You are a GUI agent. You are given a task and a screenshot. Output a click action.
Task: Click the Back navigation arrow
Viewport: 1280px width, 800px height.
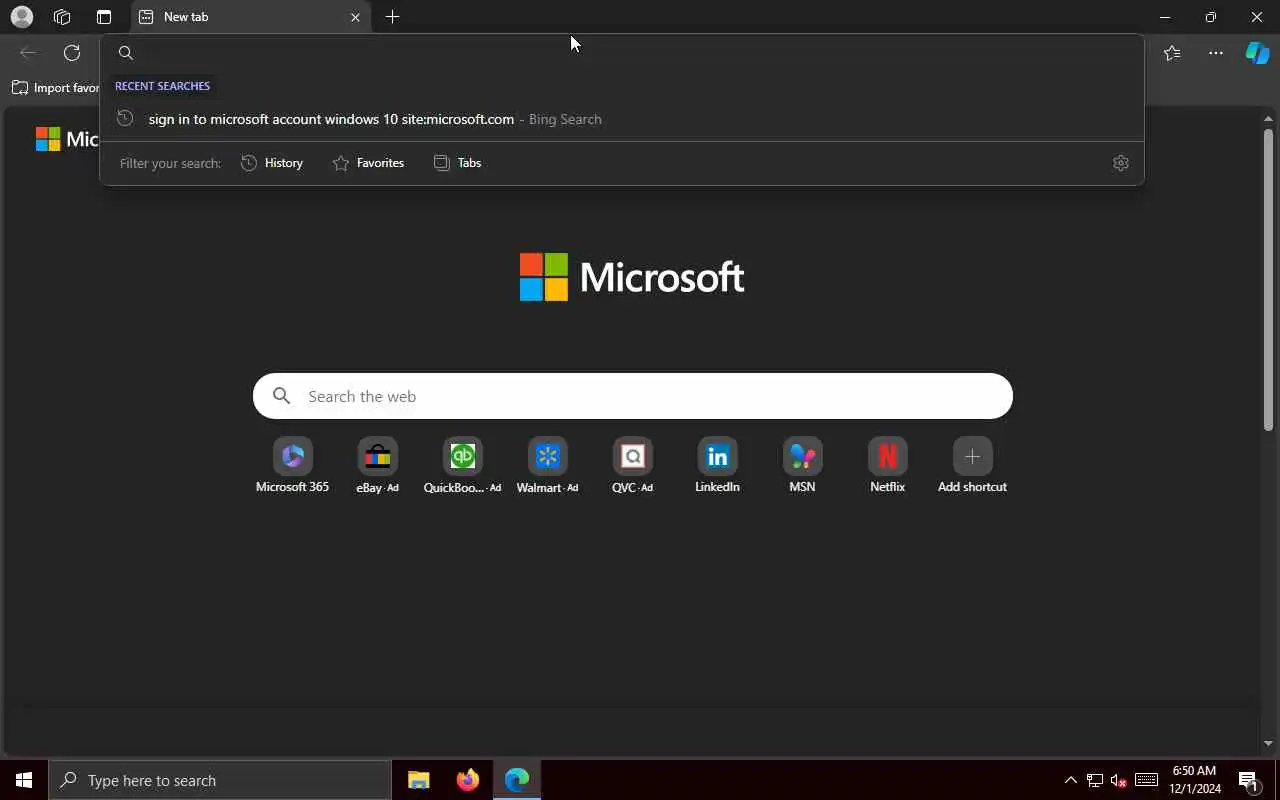tap(28, 53)
